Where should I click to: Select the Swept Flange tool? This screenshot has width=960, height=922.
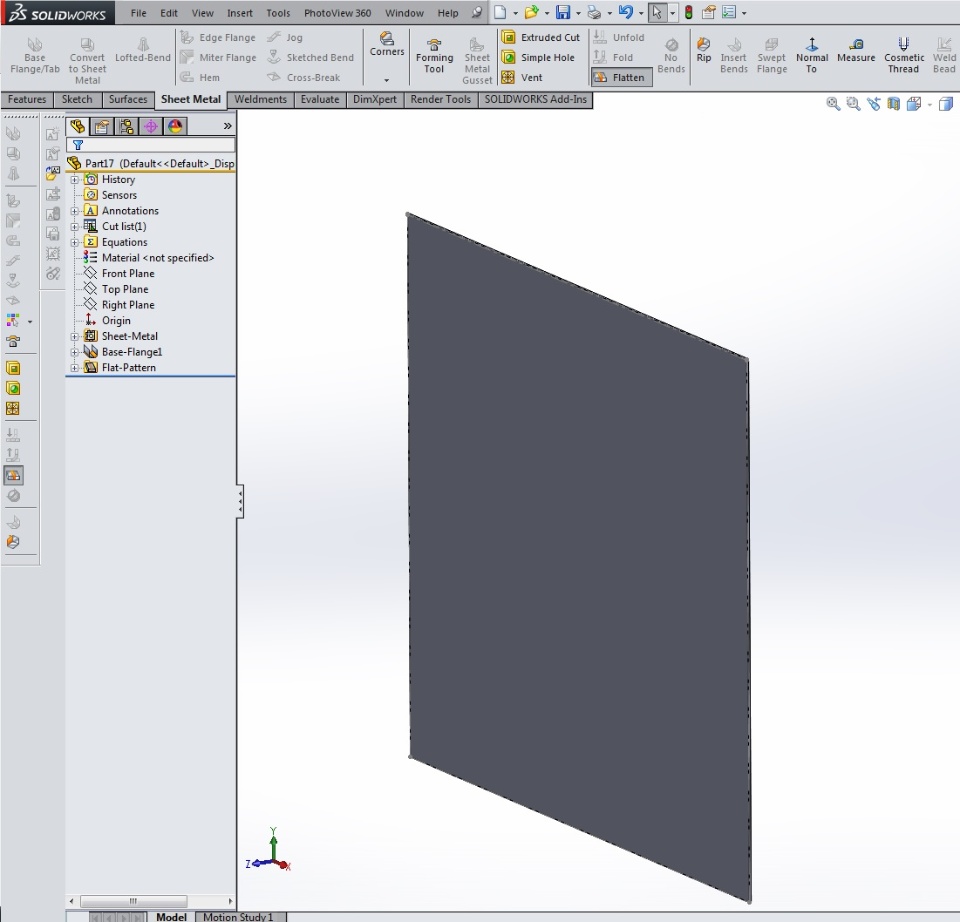click(771, 55)
